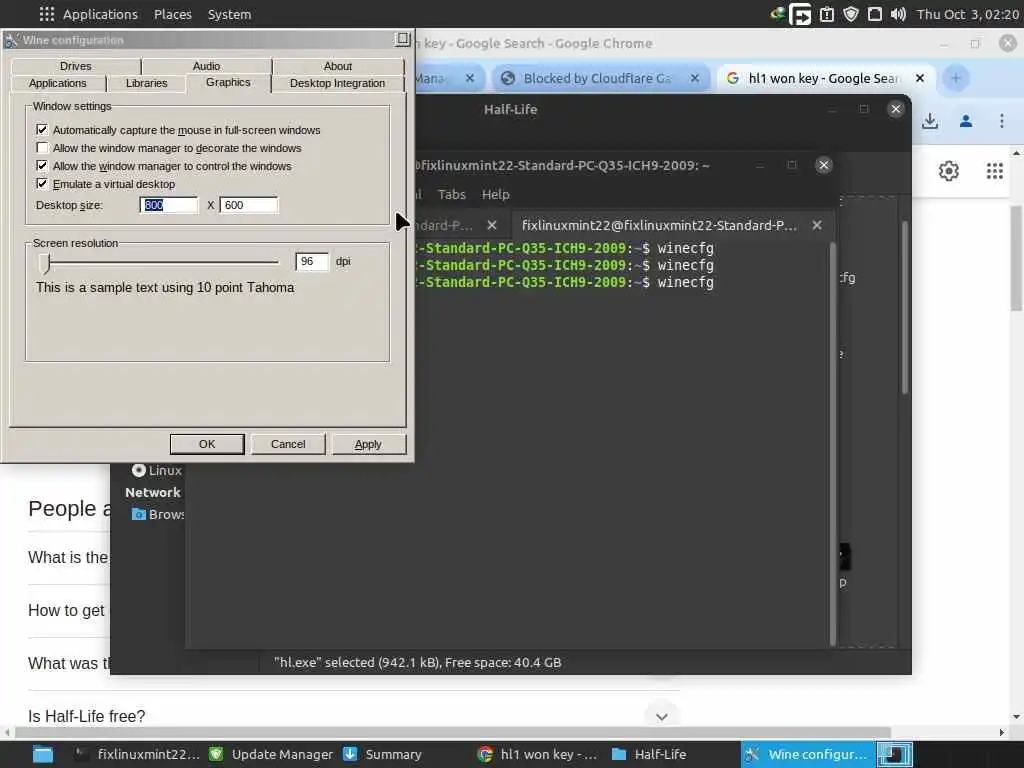The width and height of the screenshot is (1024, 768).
Task: Open the terminal Help menu
Action: pos(496,194)
